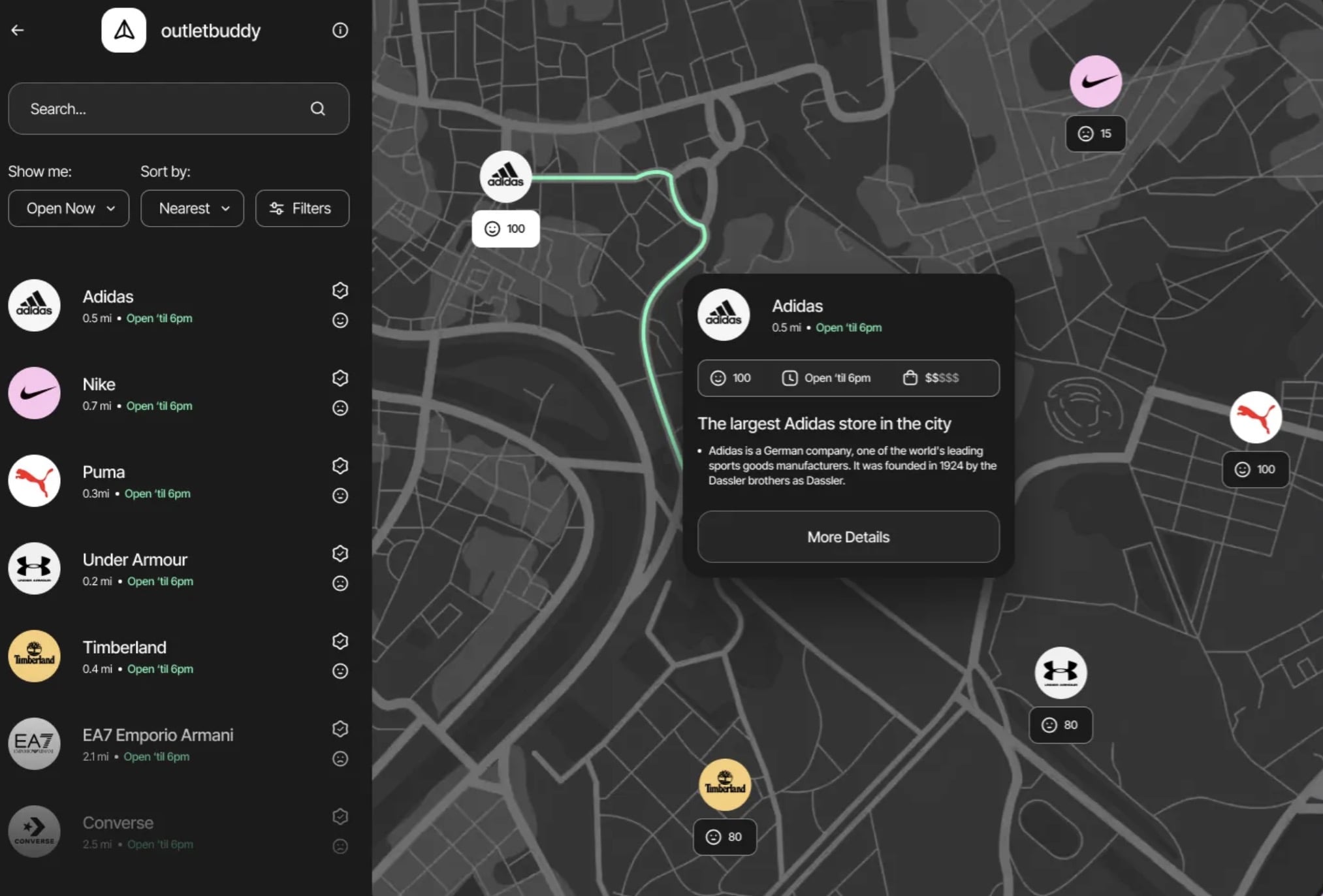
Task: Select Puma in the store list
Action: pos(178,481)
